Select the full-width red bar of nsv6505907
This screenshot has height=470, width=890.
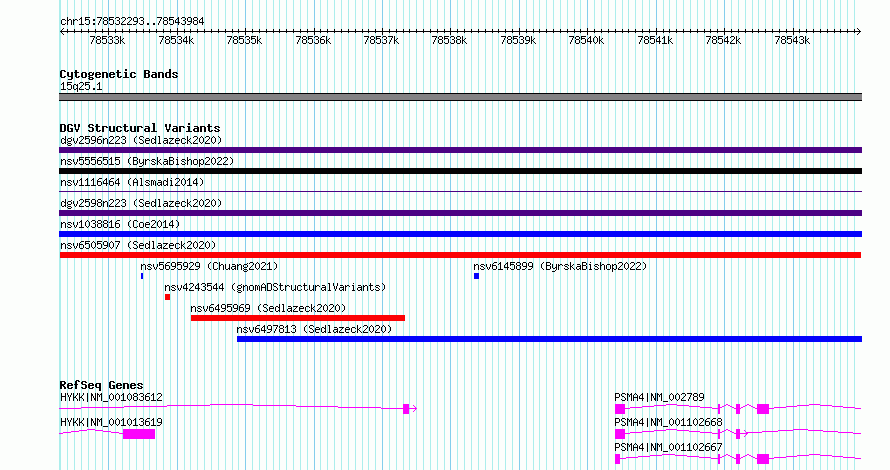click(x=460, y=255)
